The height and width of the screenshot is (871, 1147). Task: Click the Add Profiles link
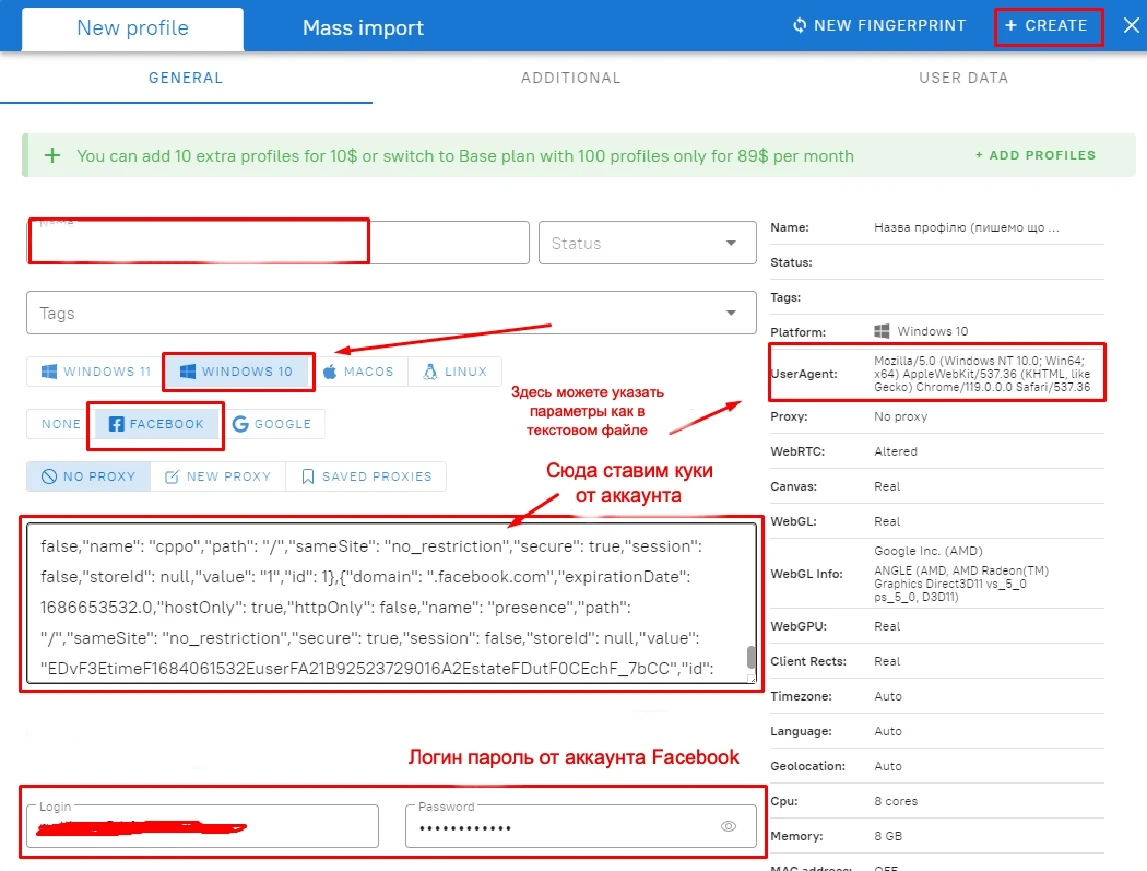coord(1036,156)
